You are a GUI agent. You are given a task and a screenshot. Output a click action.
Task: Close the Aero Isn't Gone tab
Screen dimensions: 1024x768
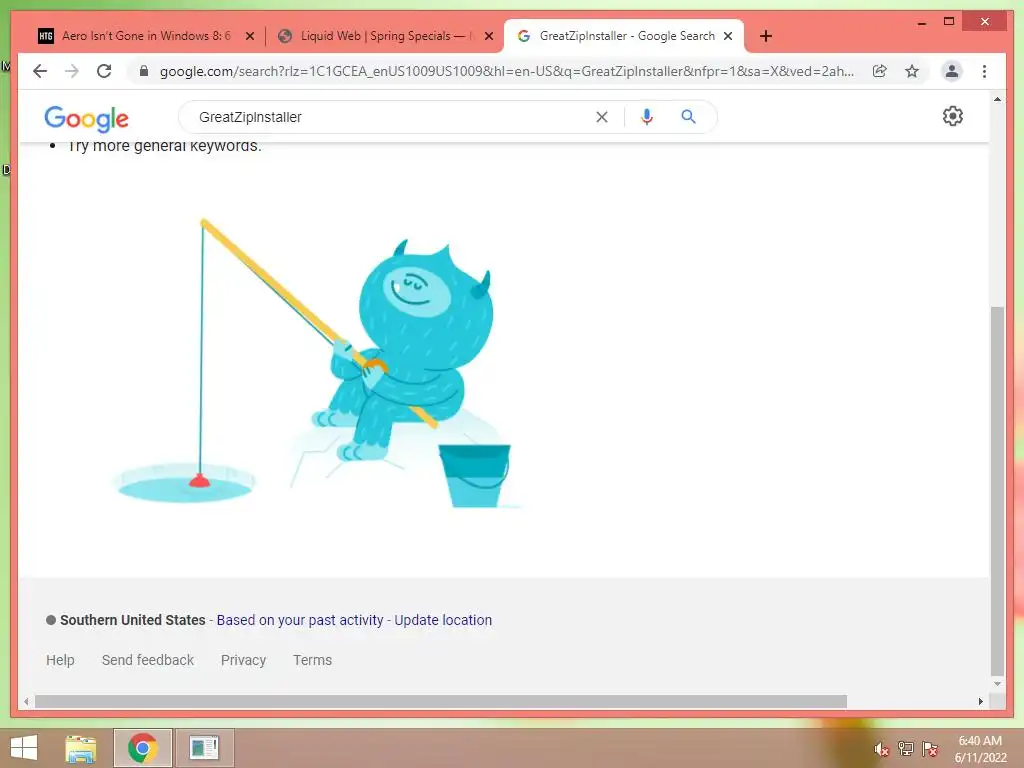(x=249, y=36)
